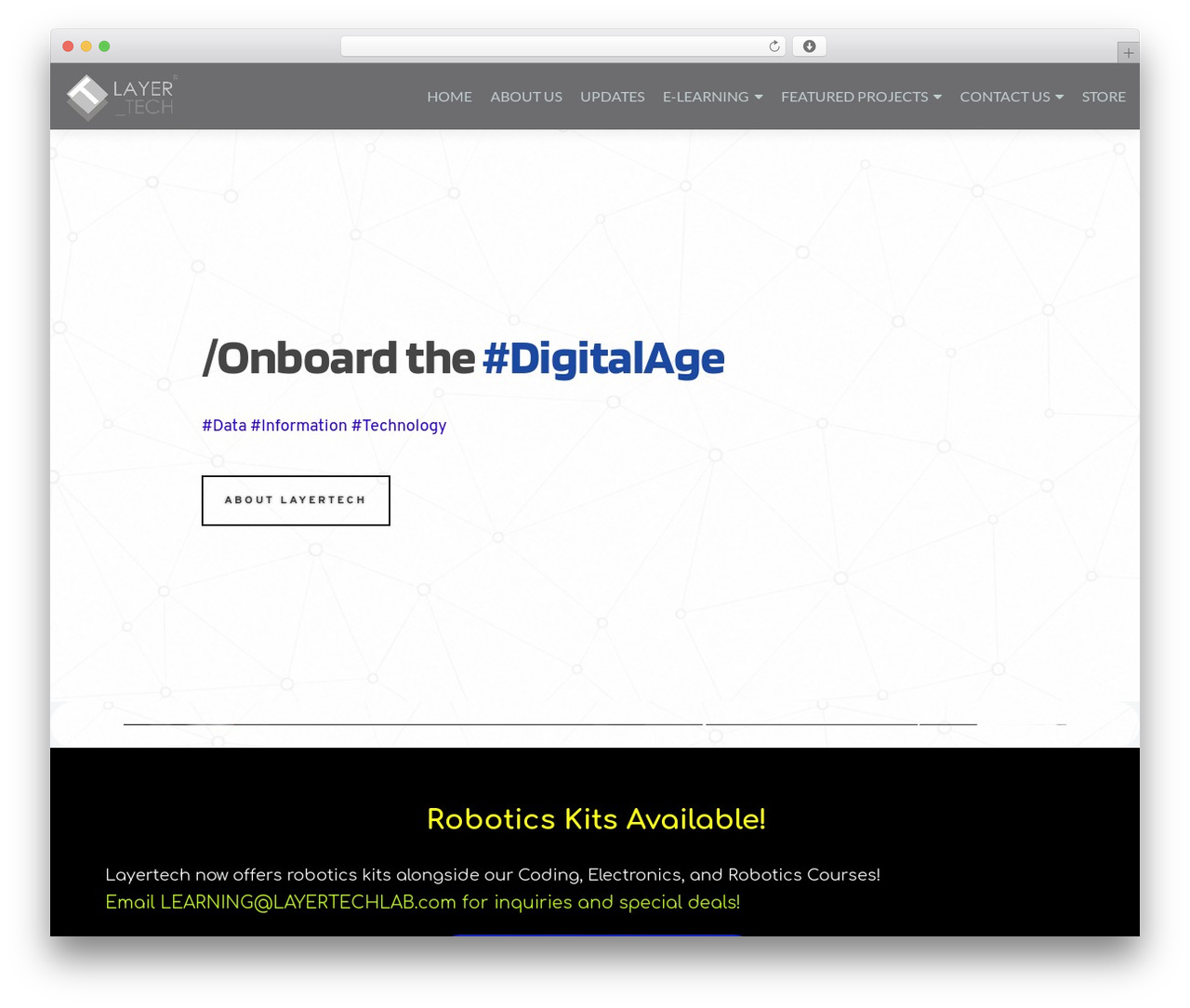This screenshot has width=1190, height=1008.
Task: Maximize the window with the green button
Action: [x=104, y=46]
